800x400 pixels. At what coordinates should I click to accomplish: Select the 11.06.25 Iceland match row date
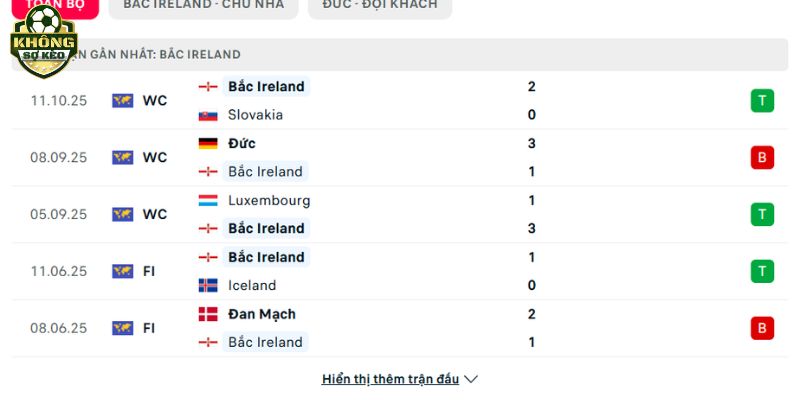(x=59, y=271)
